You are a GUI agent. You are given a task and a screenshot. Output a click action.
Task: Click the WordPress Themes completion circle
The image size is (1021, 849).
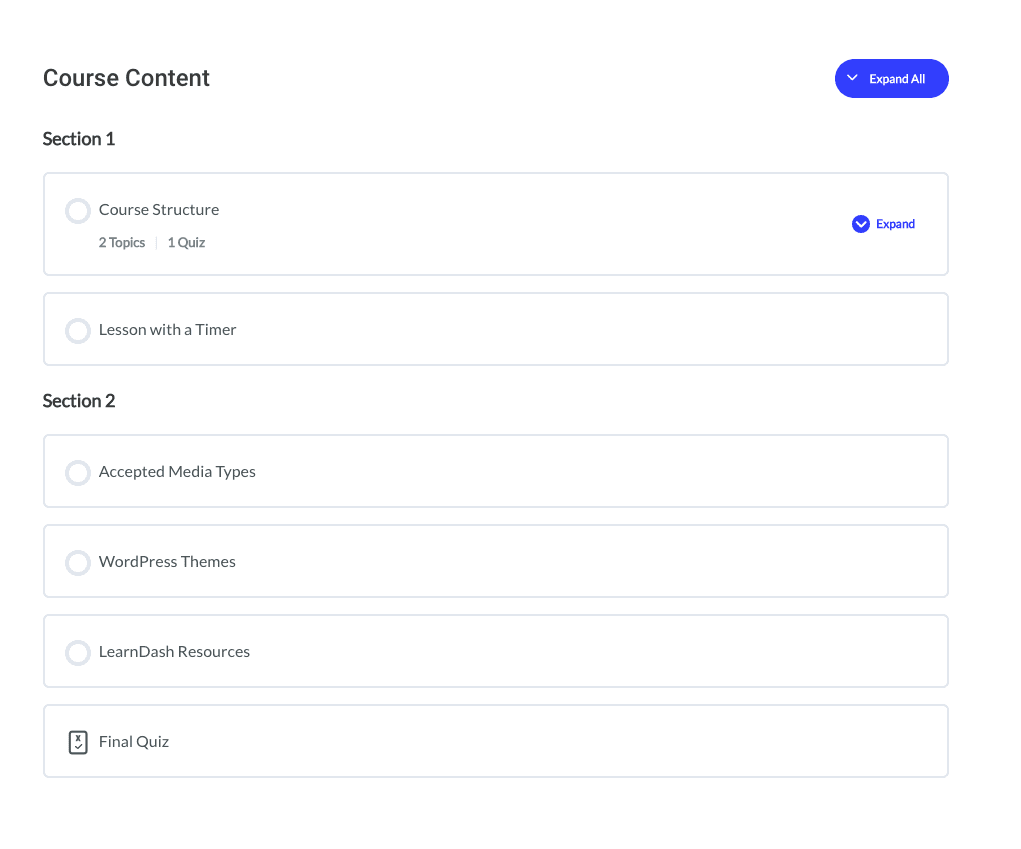(x=78, y=562)
